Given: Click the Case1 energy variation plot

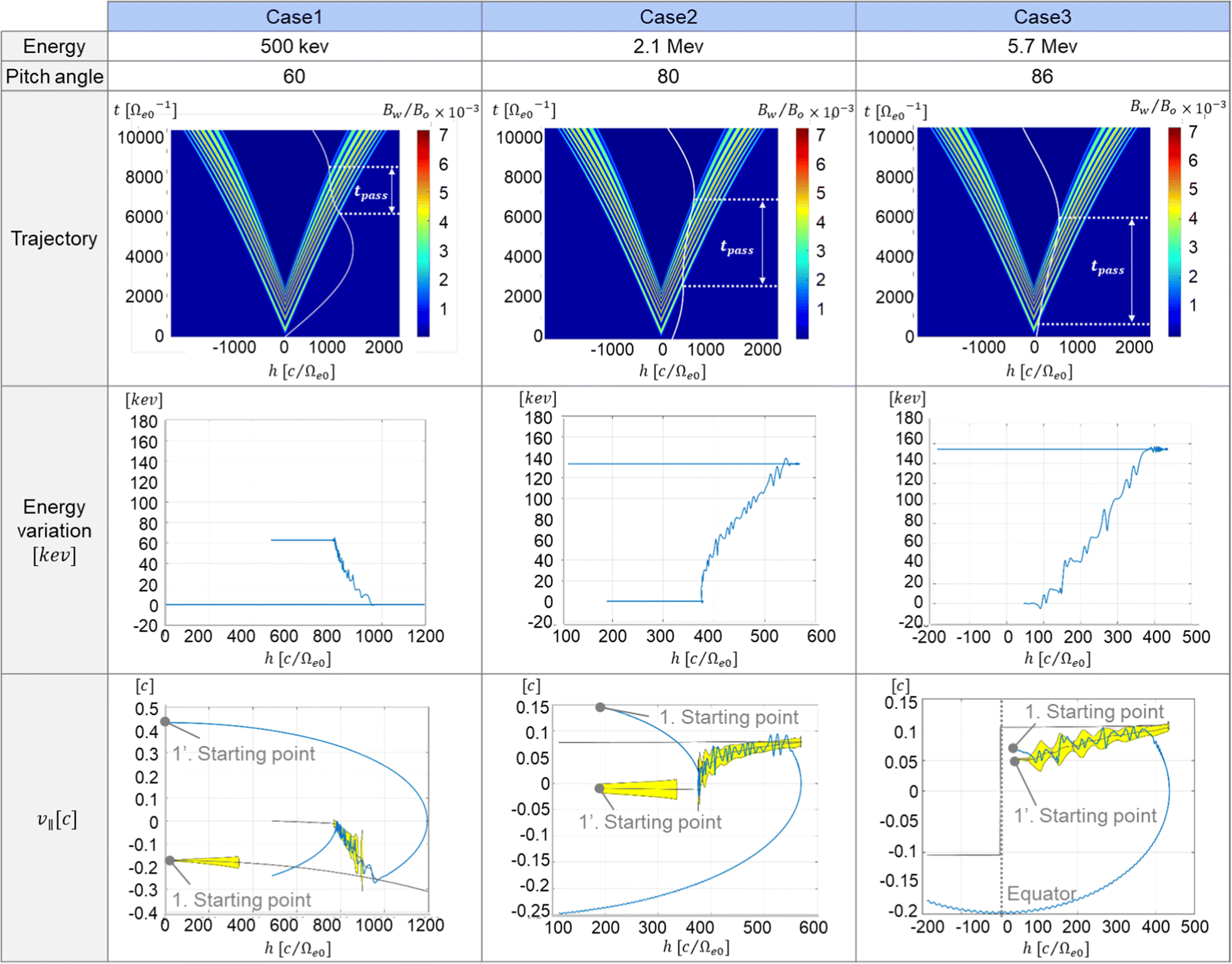Looking at the screenshot, I should click(x=295, y=523).
